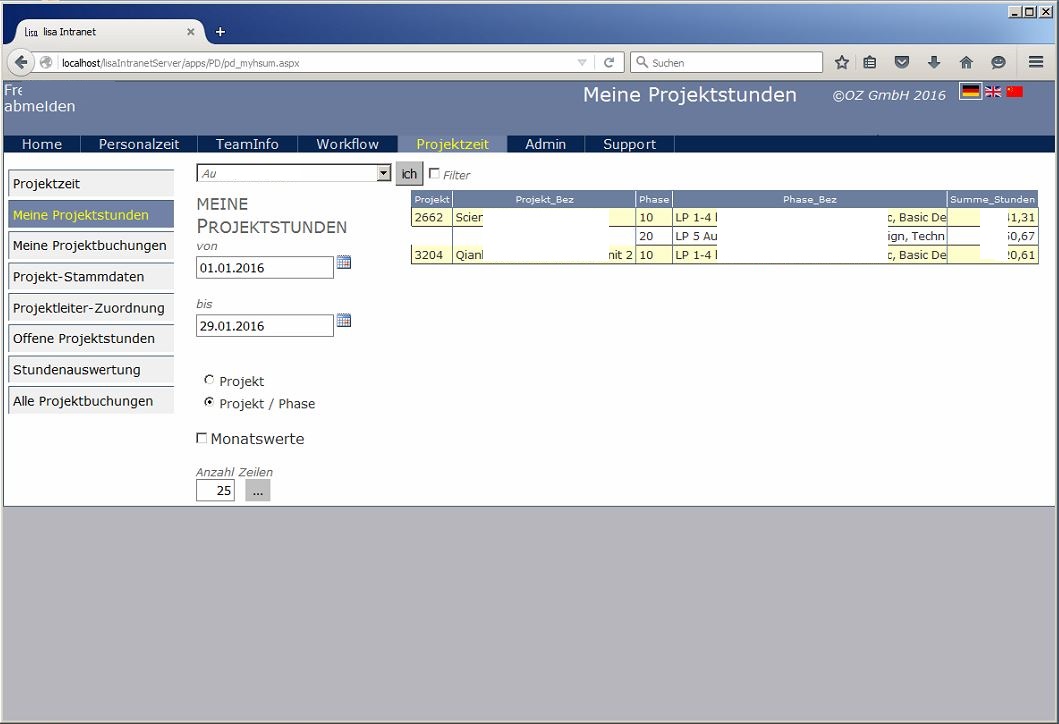
Task: Click the Anzahl Zeilen input field
Action: (x=215, y=490)
